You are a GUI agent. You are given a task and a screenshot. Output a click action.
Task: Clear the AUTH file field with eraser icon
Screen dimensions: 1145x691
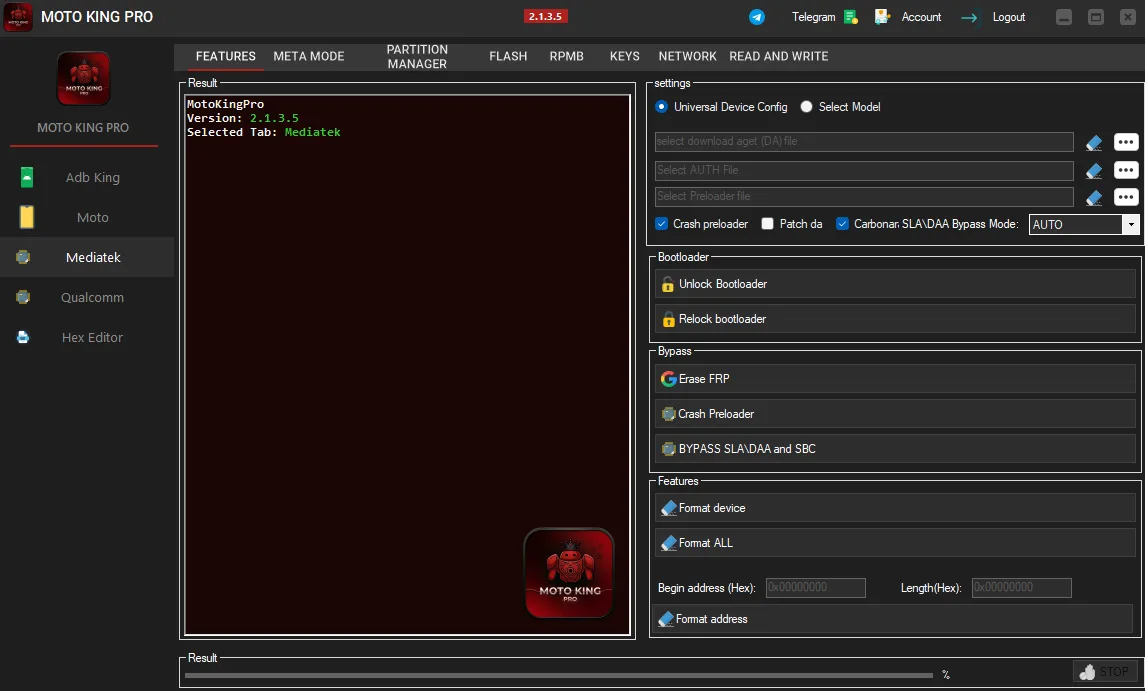pos(1094,171)
